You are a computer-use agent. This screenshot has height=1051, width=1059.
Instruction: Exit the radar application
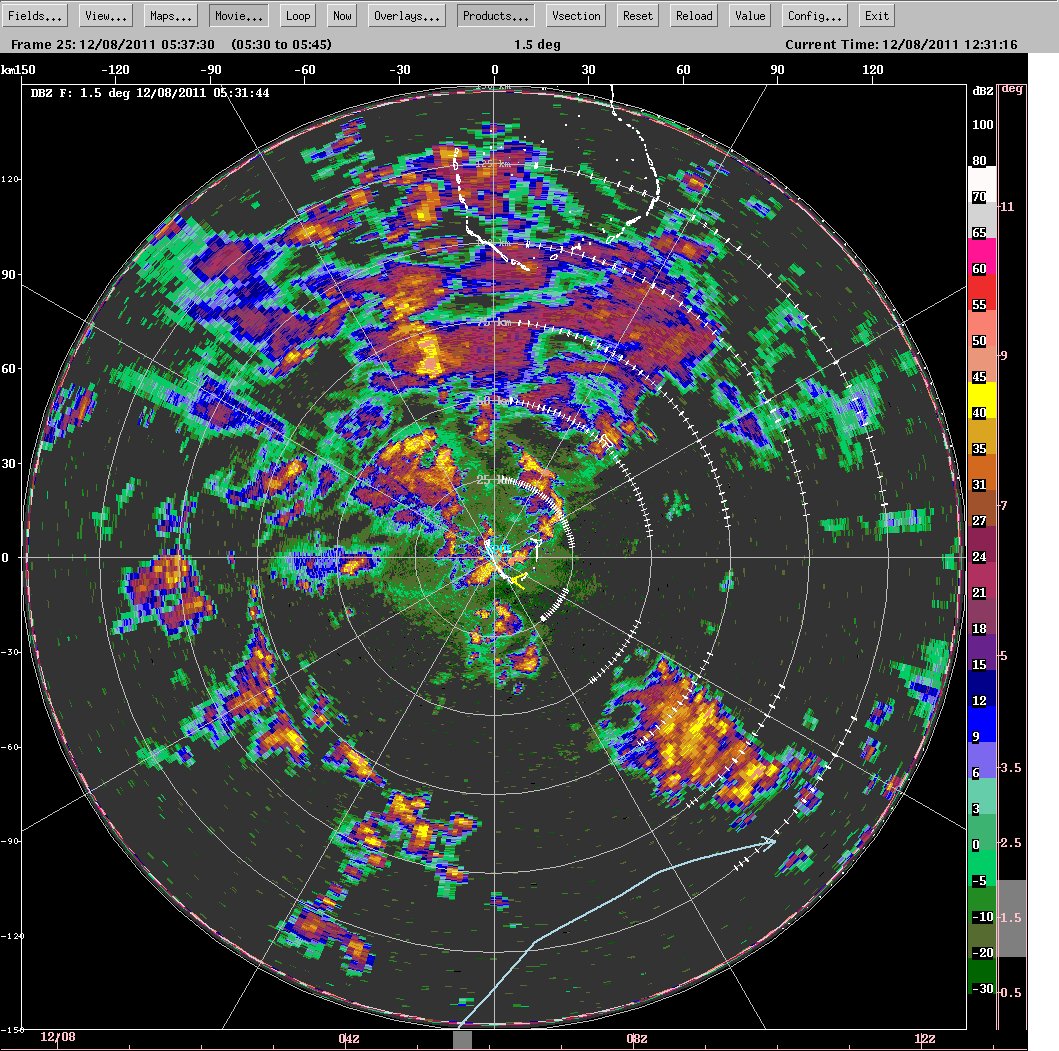tap(876, 15)
